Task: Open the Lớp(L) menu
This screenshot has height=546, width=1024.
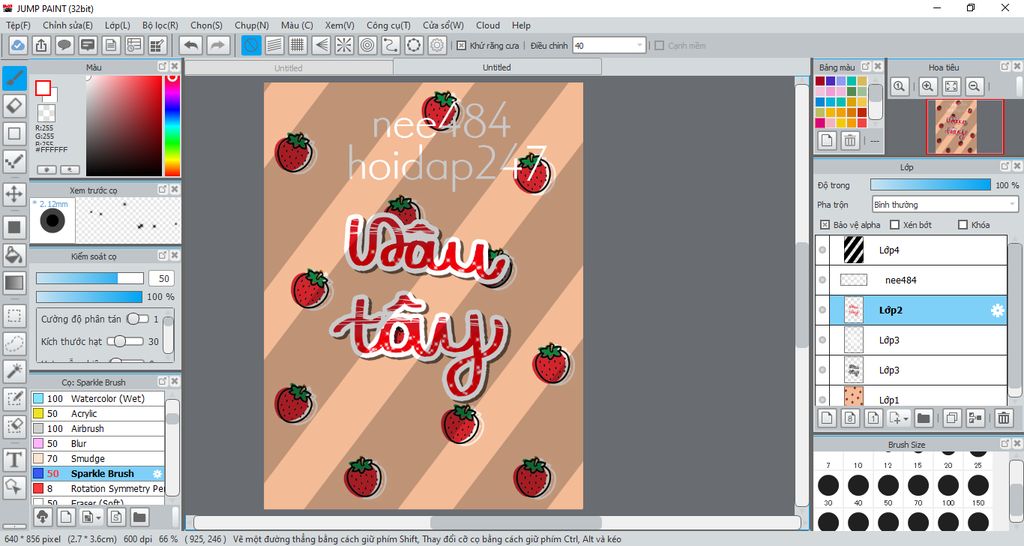Action: 118,25
